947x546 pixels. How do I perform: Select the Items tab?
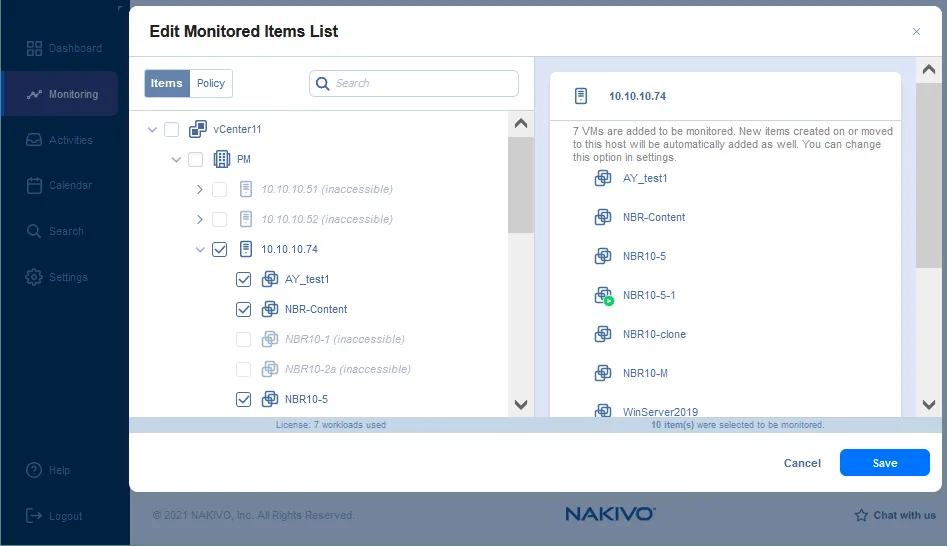[x=167, y=84]
